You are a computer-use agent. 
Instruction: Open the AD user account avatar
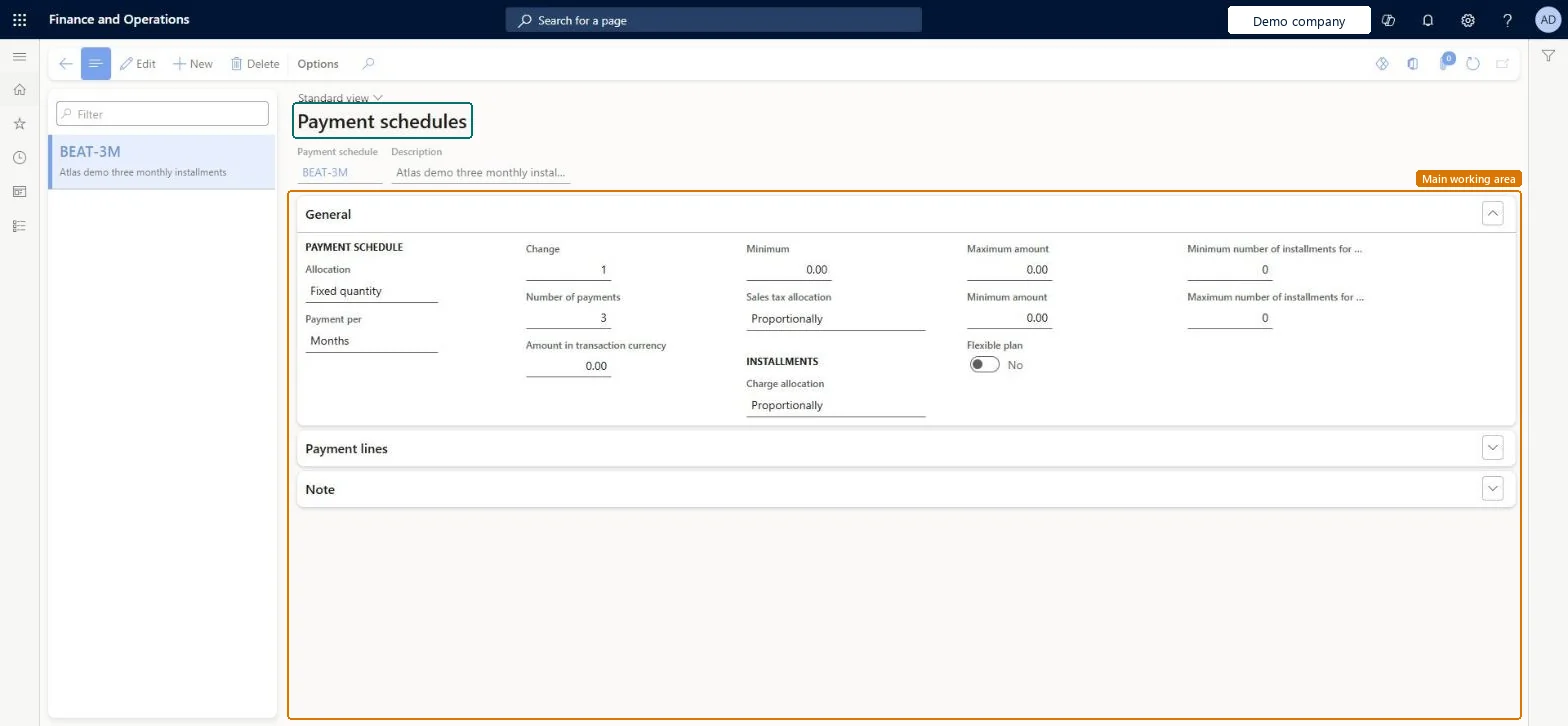click(1547, 20)
